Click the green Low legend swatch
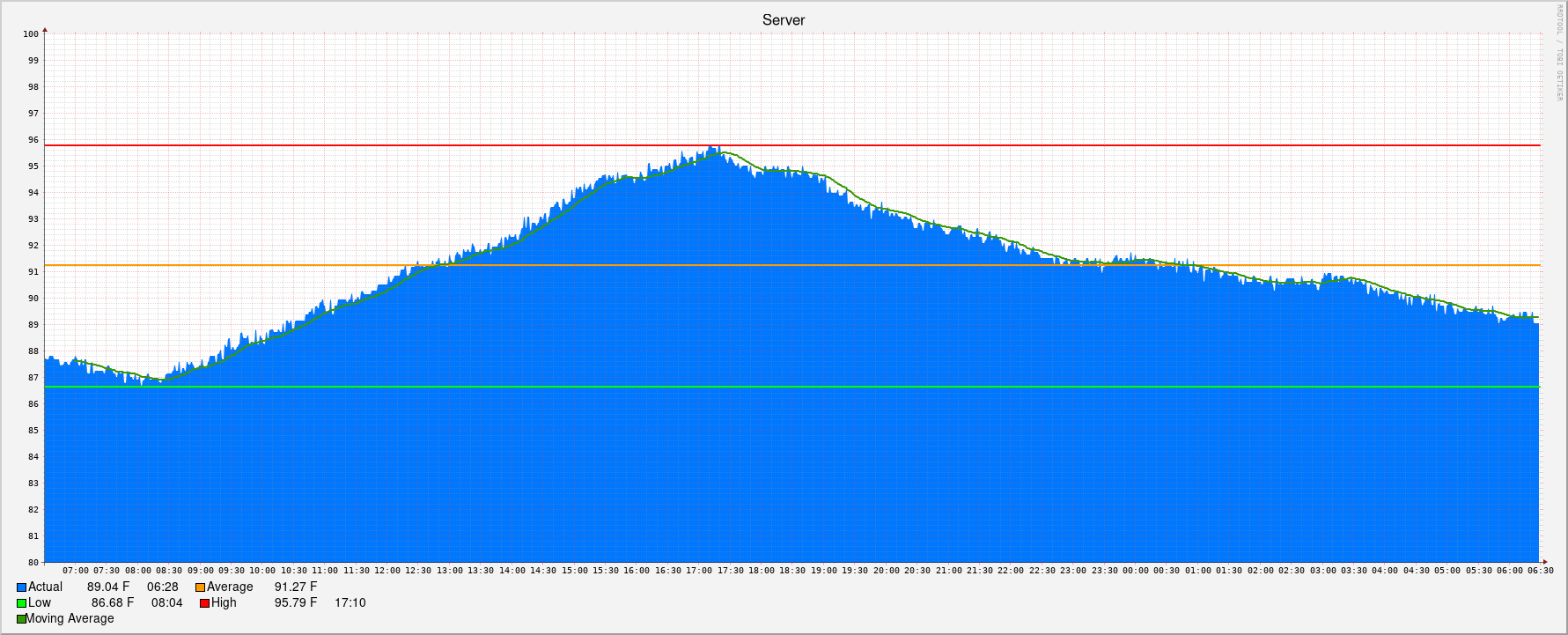 [21, 603]
